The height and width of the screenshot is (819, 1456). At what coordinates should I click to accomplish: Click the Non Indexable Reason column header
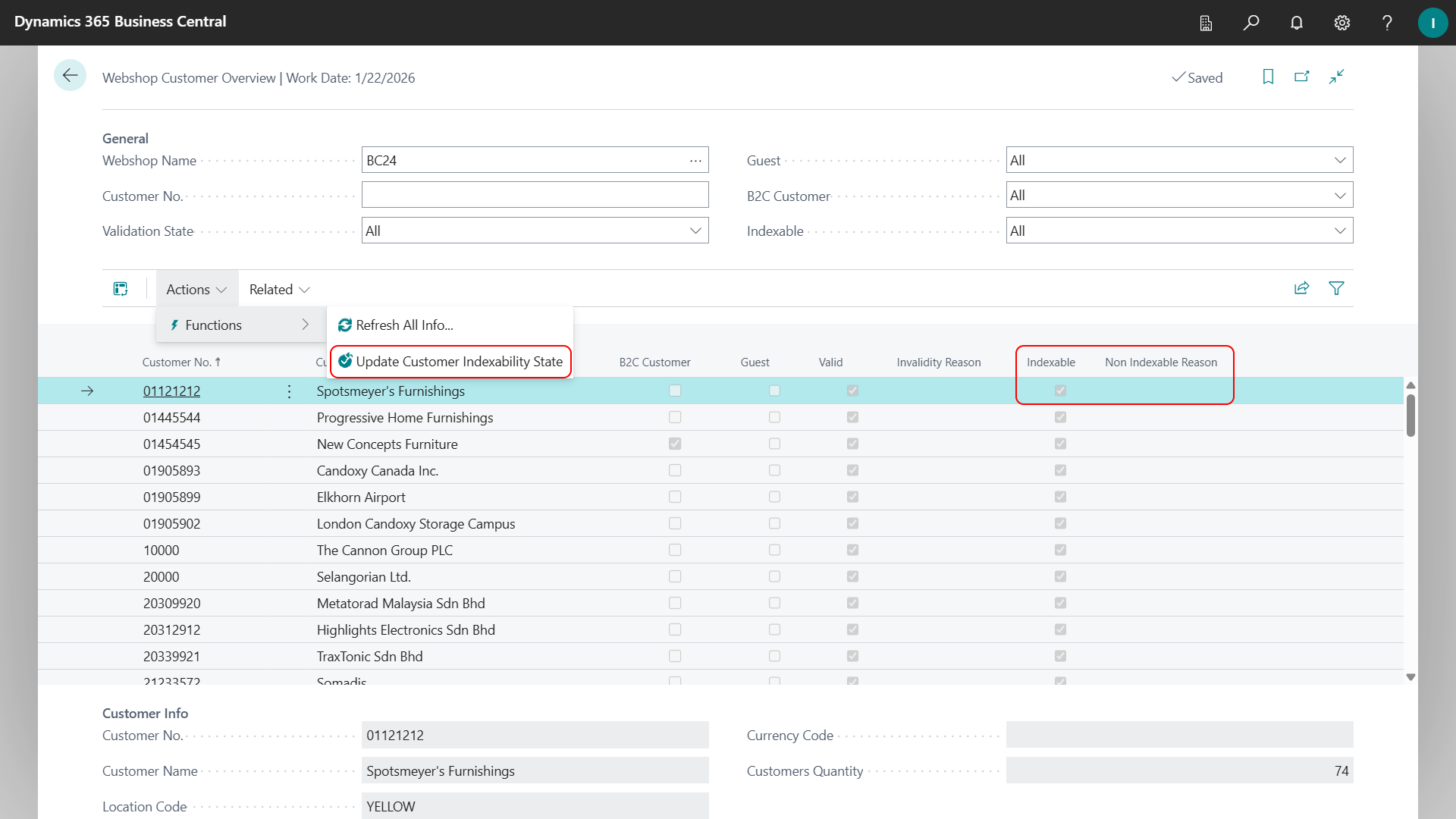1160,362
